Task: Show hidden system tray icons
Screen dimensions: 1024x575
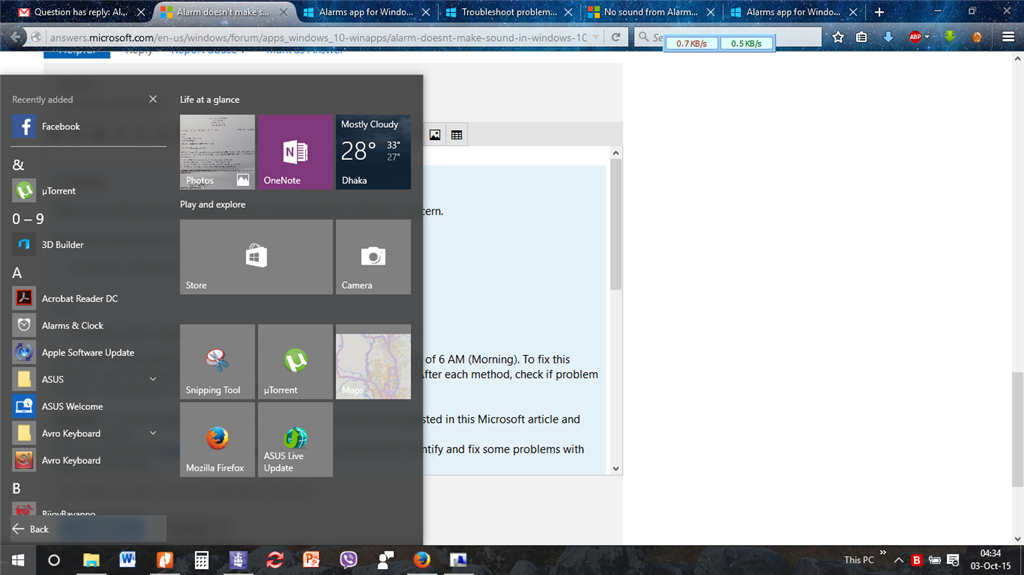Action: click(899, 560)
